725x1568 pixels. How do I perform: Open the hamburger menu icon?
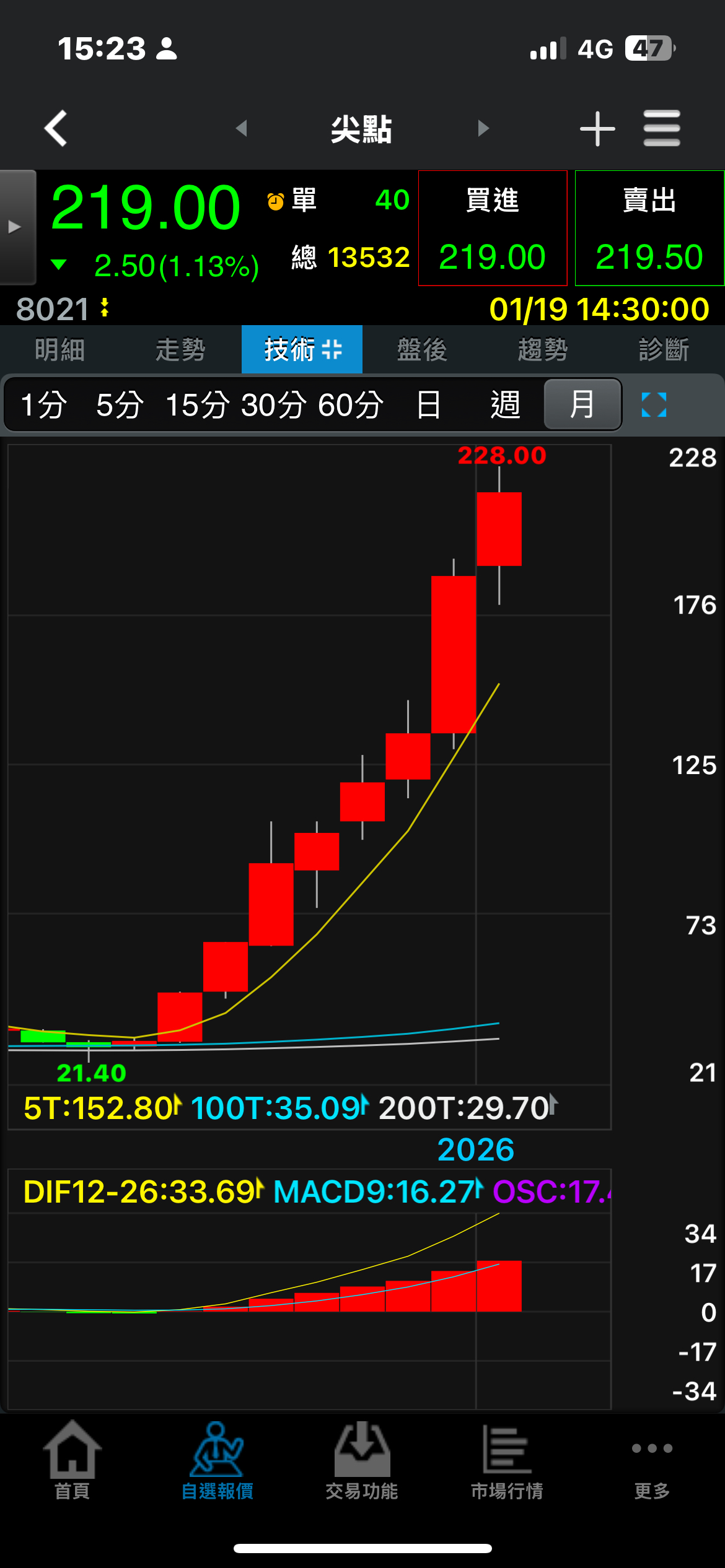(x=662, y=128)
